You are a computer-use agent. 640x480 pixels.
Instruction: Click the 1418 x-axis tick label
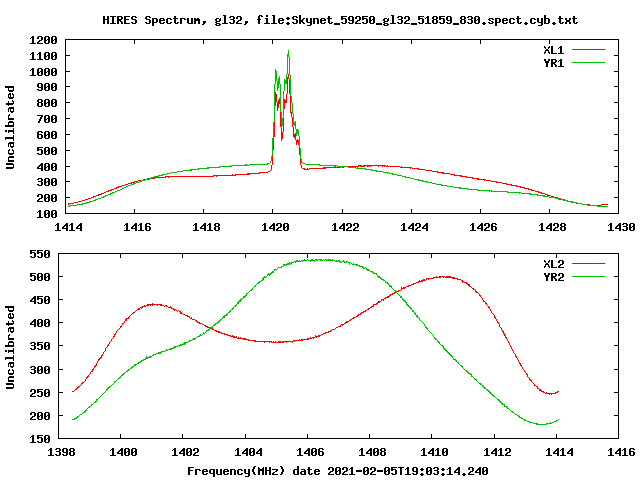coord(206,227)
